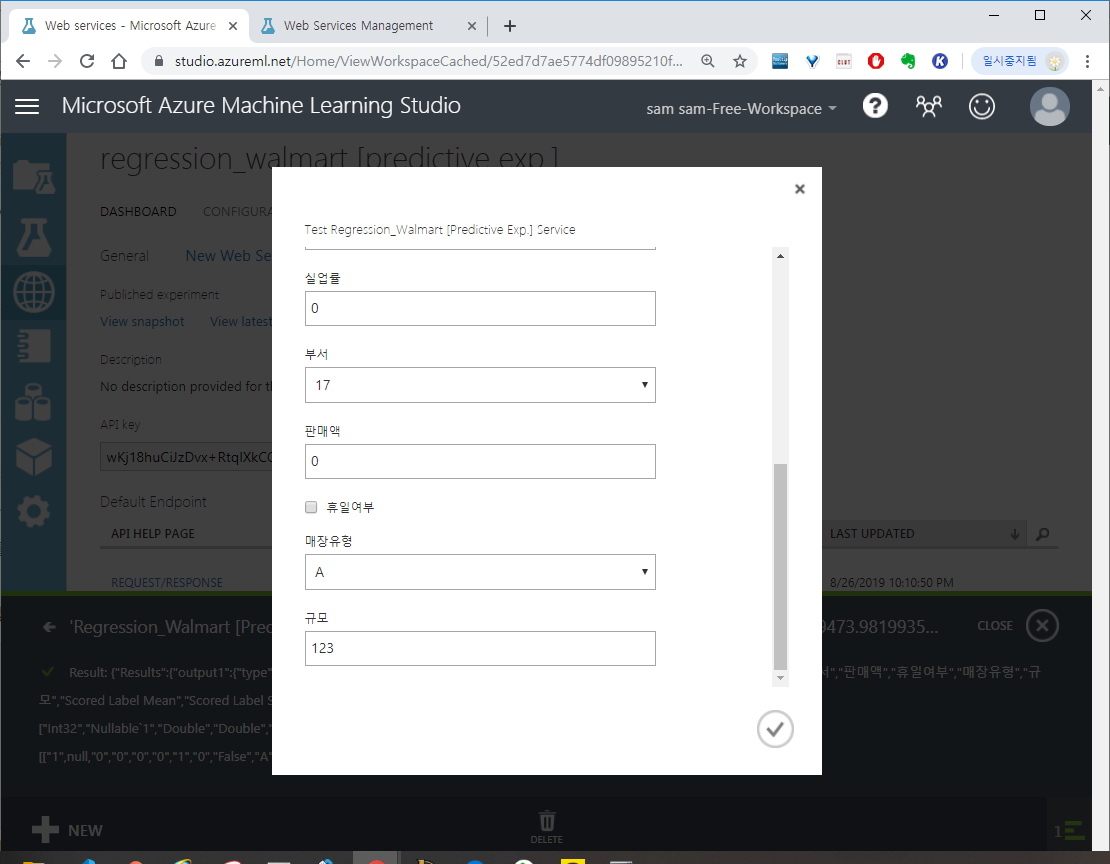Viewport: 1110px width, 864px height.
Task: Open a new browser tab
Action: point(510,26)
